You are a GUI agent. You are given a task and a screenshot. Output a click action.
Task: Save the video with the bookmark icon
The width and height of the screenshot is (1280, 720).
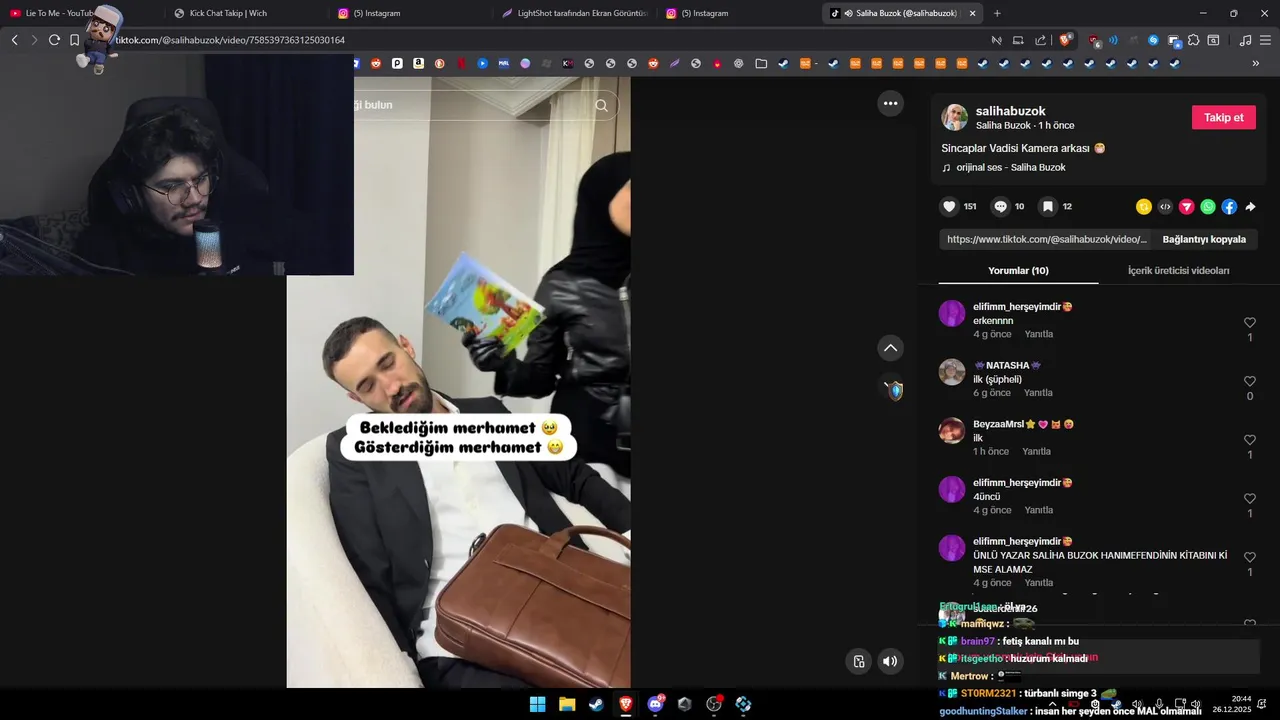click(1047, 207)
